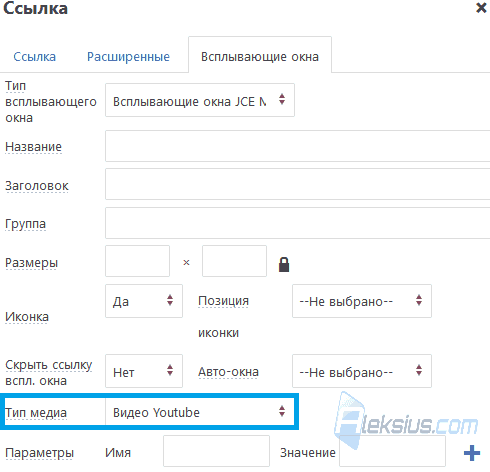Click the Тип всплывающего окна label
Image resolution: width=490 pixels, height=472 pixels.
tap(51, 102)
